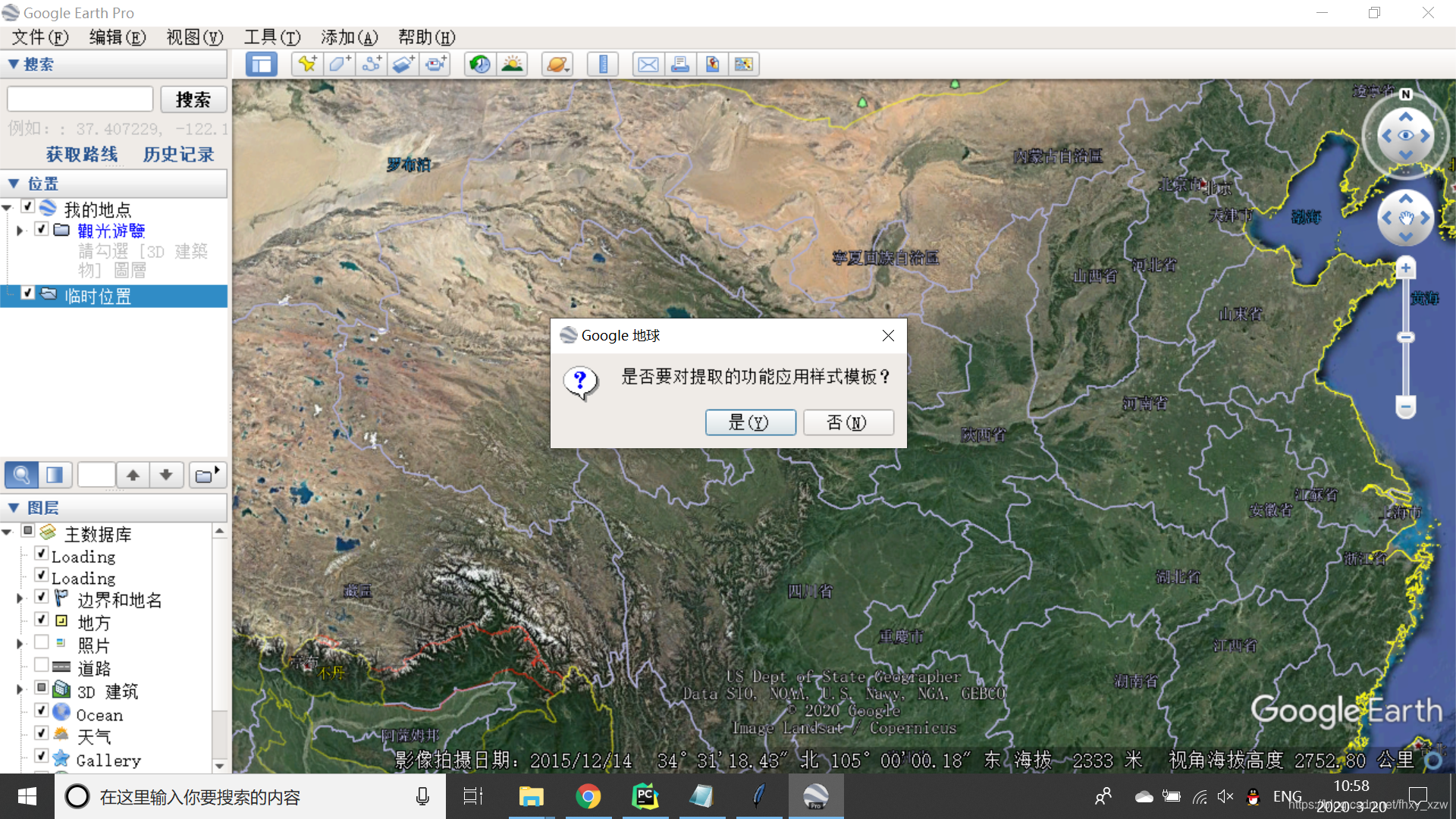This screenshot has width=1456, height=819.
Task: Click the zoom slider handle
Action: (1405, 337)
